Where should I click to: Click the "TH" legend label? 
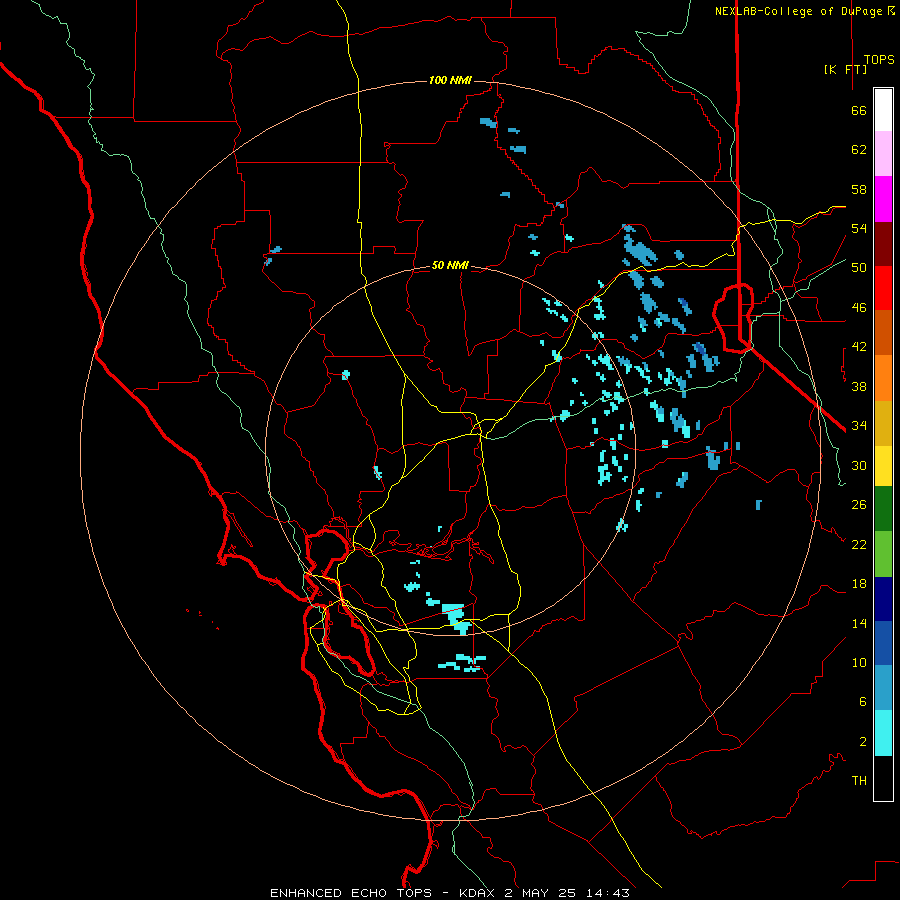(859, 781)
